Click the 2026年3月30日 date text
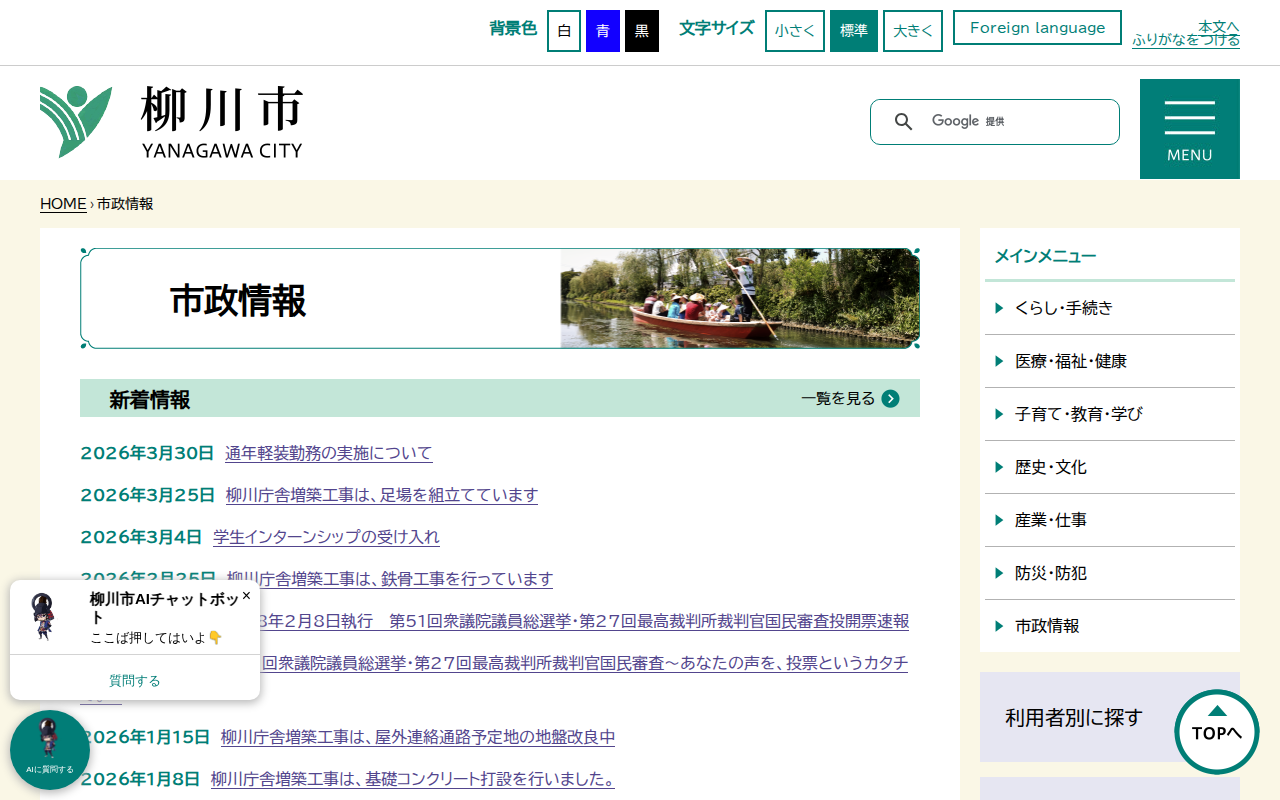This screenshot has height=800, width=1280. coord(147,453)
